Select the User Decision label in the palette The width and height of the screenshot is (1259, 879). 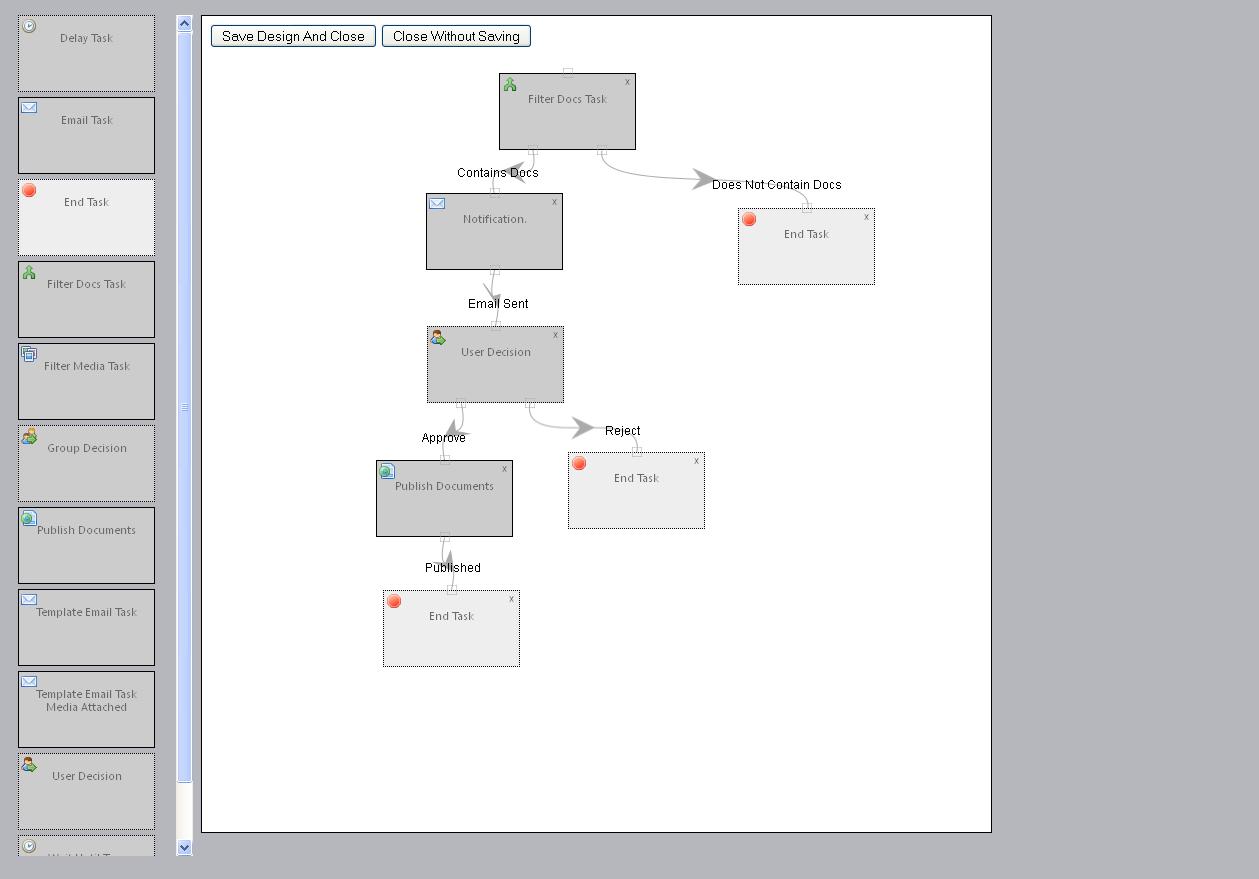point(87,776)
